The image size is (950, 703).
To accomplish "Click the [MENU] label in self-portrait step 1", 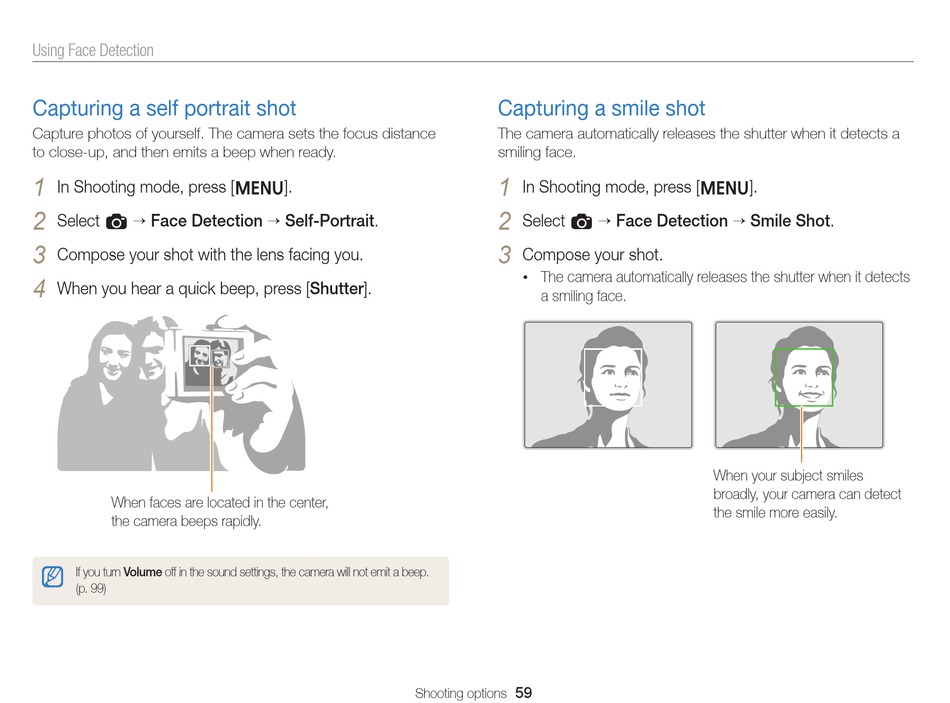I will [x=259, y=188].
